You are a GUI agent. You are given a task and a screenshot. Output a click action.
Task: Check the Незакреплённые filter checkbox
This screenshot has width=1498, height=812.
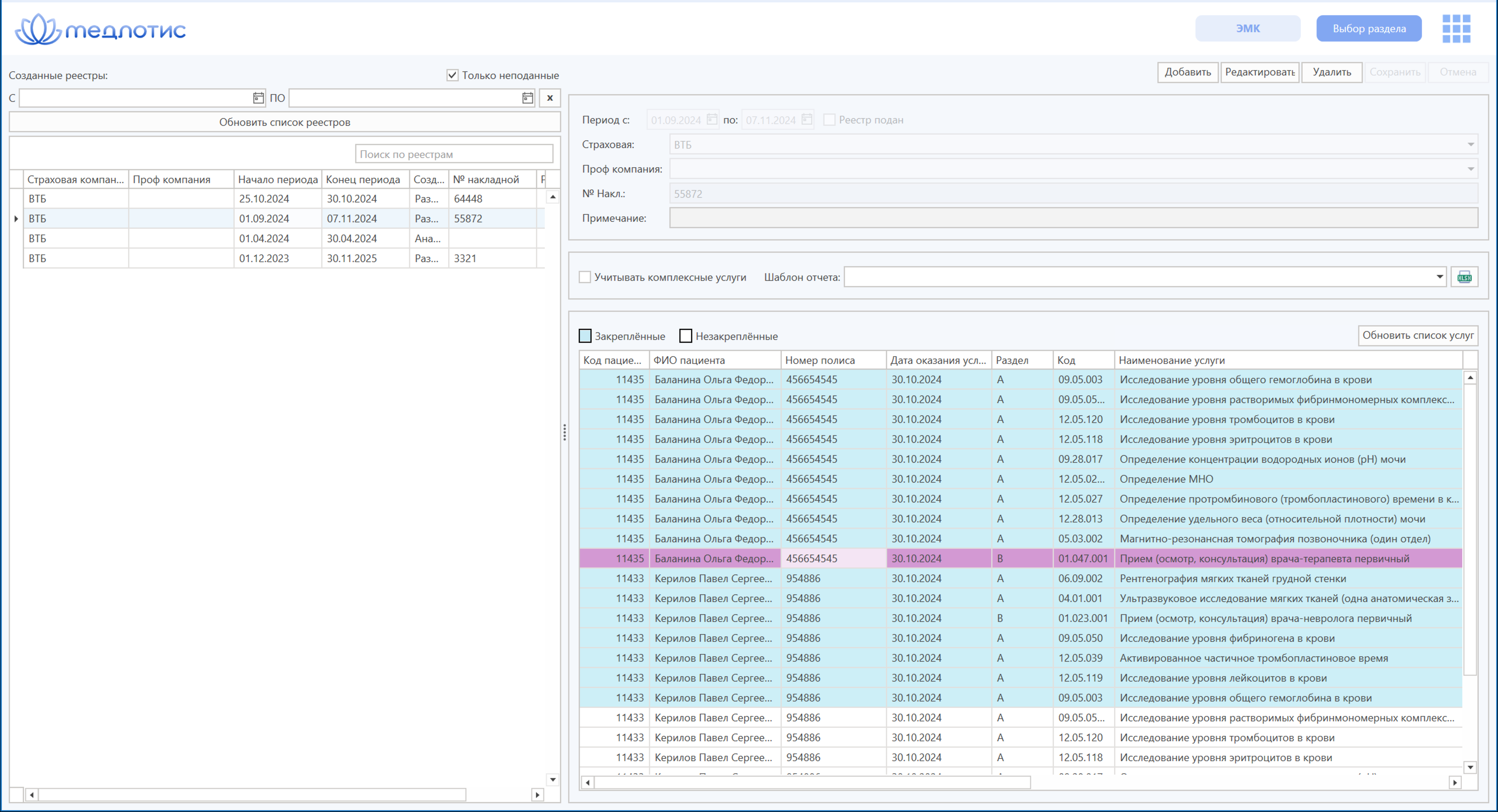[x=686, y=336]
